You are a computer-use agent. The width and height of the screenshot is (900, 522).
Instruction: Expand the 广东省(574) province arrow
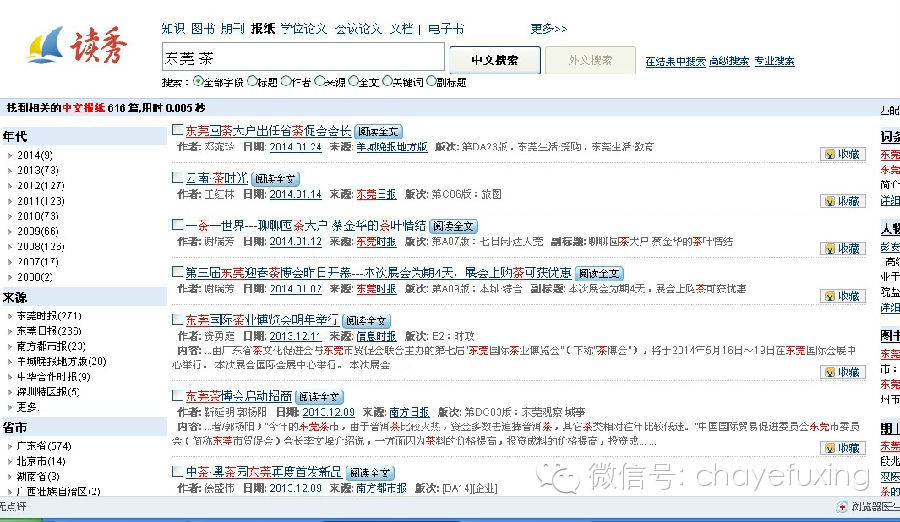[10, 446]
